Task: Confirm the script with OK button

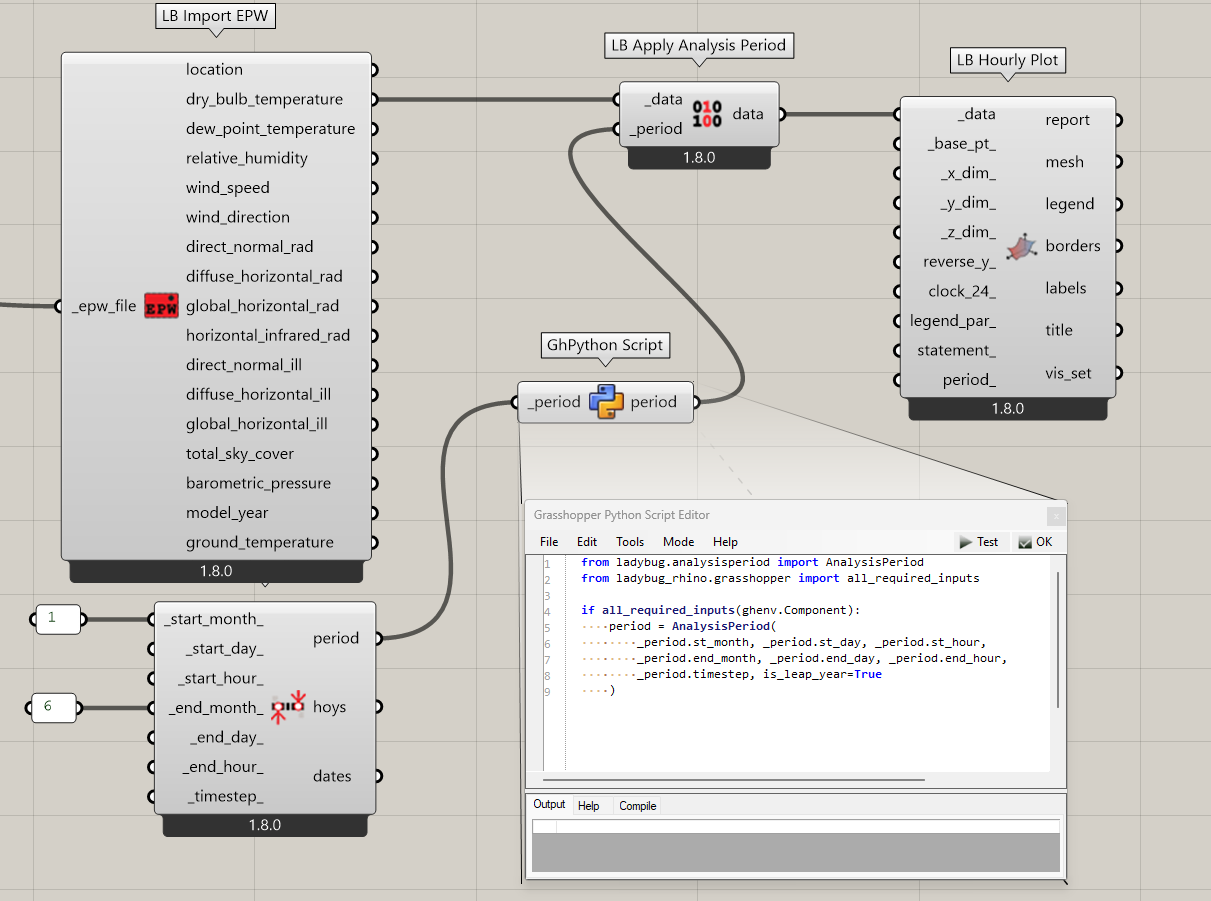Action: (1036, 541)
